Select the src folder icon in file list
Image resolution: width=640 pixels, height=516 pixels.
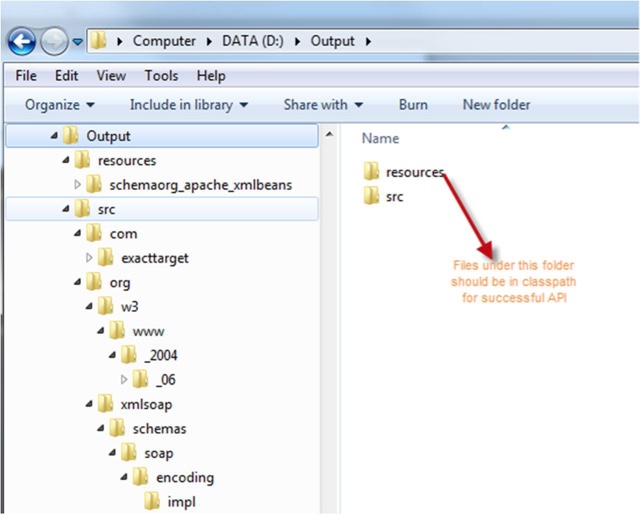pyautogui.click(x=371, y=196)
